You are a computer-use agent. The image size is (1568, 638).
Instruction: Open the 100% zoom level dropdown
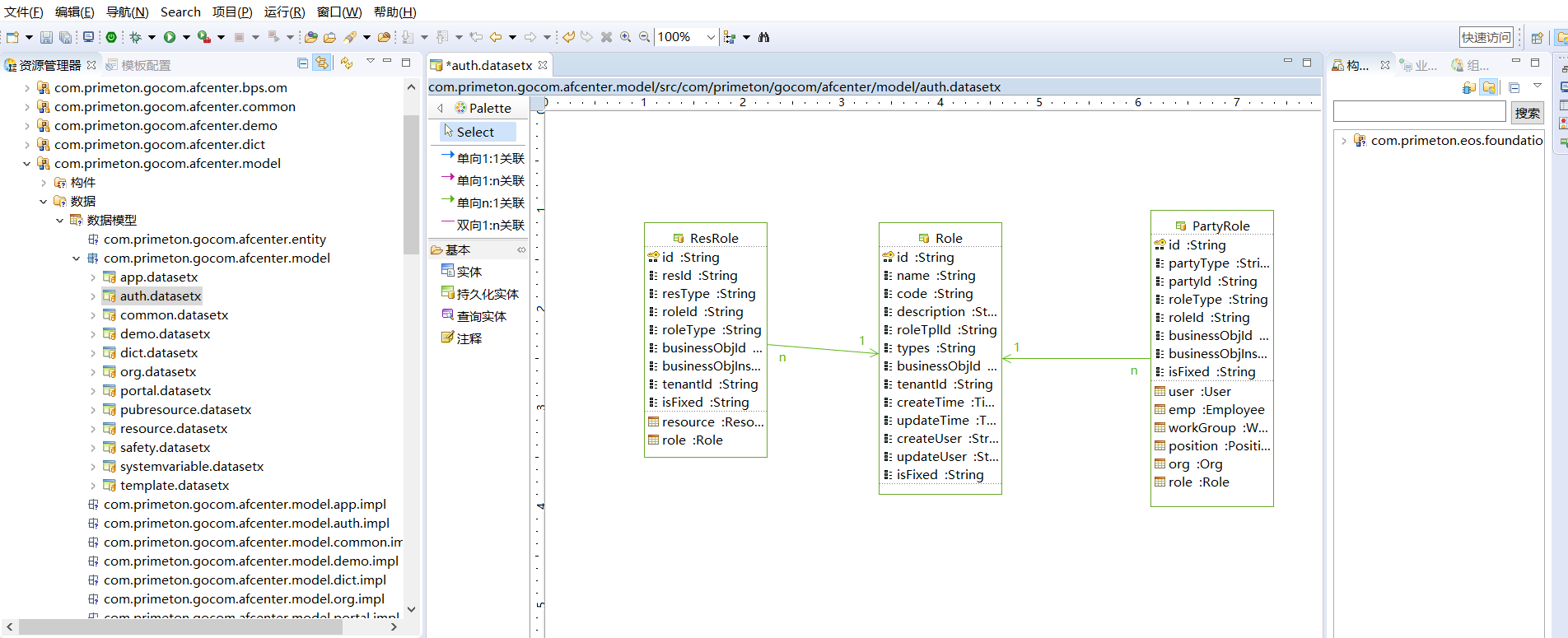(x=710, y=37)
